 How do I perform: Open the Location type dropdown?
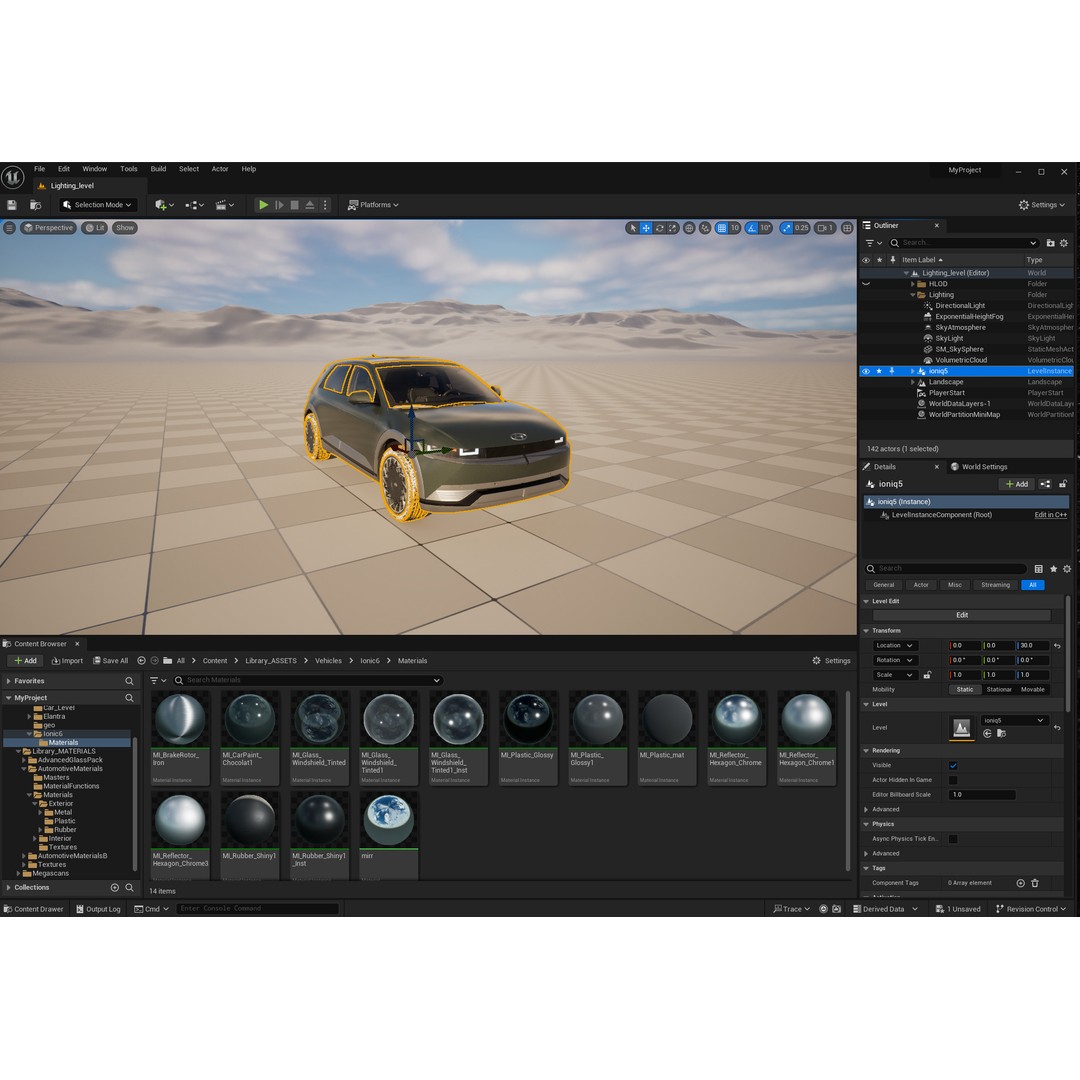894,646
